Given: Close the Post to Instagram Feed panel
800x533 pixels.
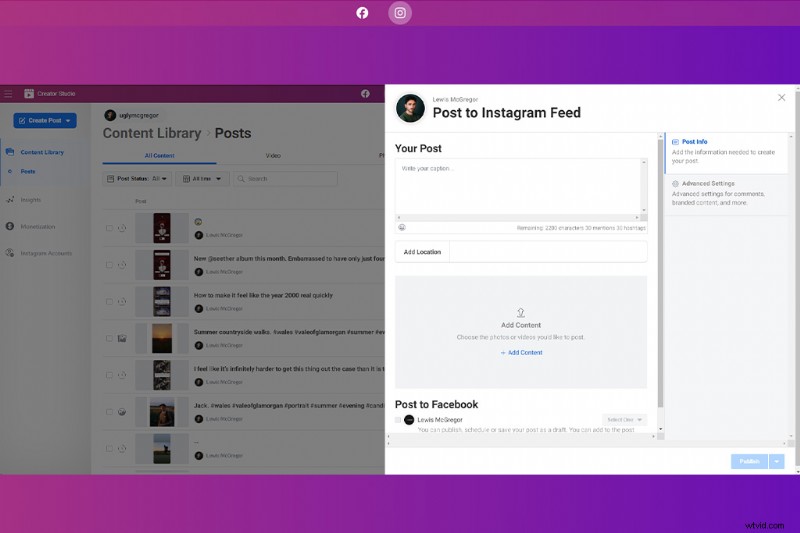Looking at the screenshot, I should click(x=781, y=97).
